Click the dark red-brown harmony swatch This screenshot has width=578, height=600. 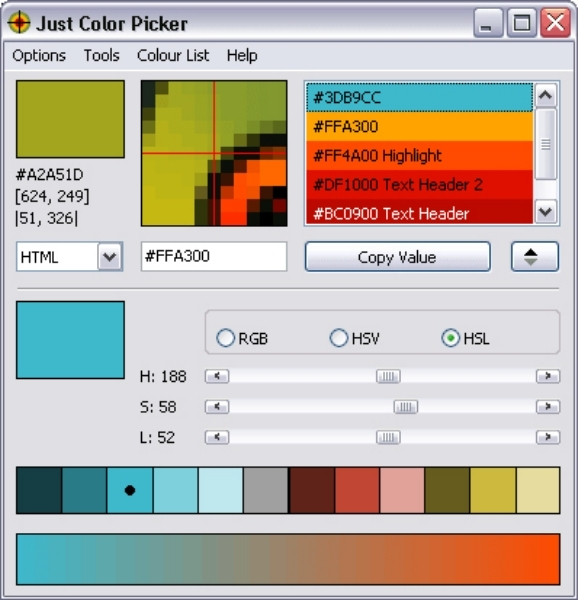[312, 490]
